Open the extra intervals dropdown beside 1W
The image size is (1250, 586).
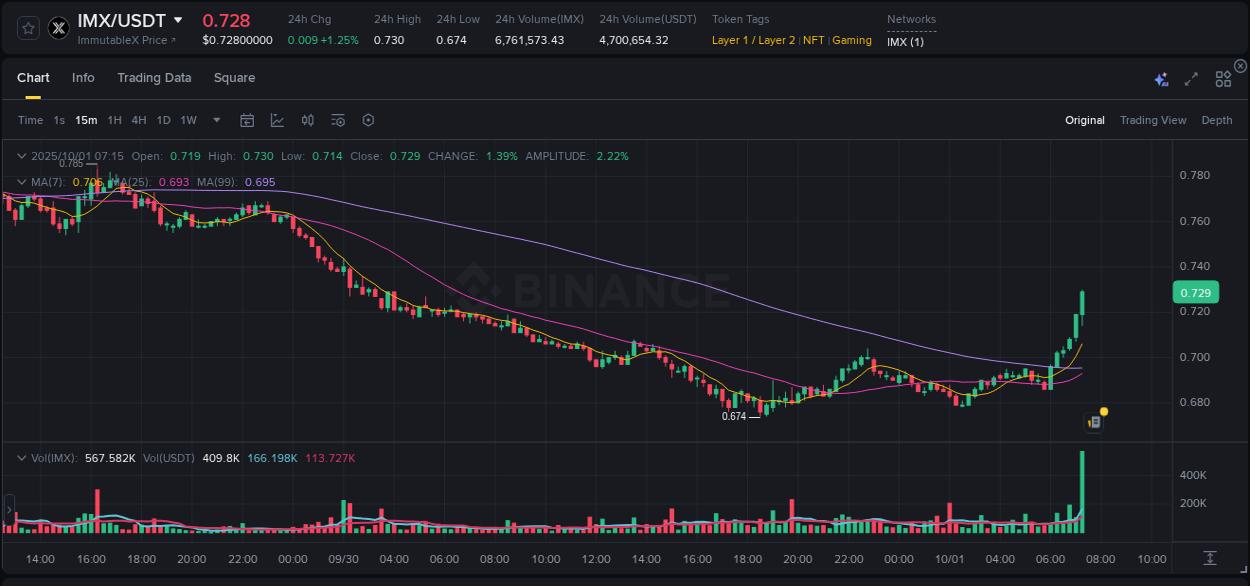coord(215,120)
